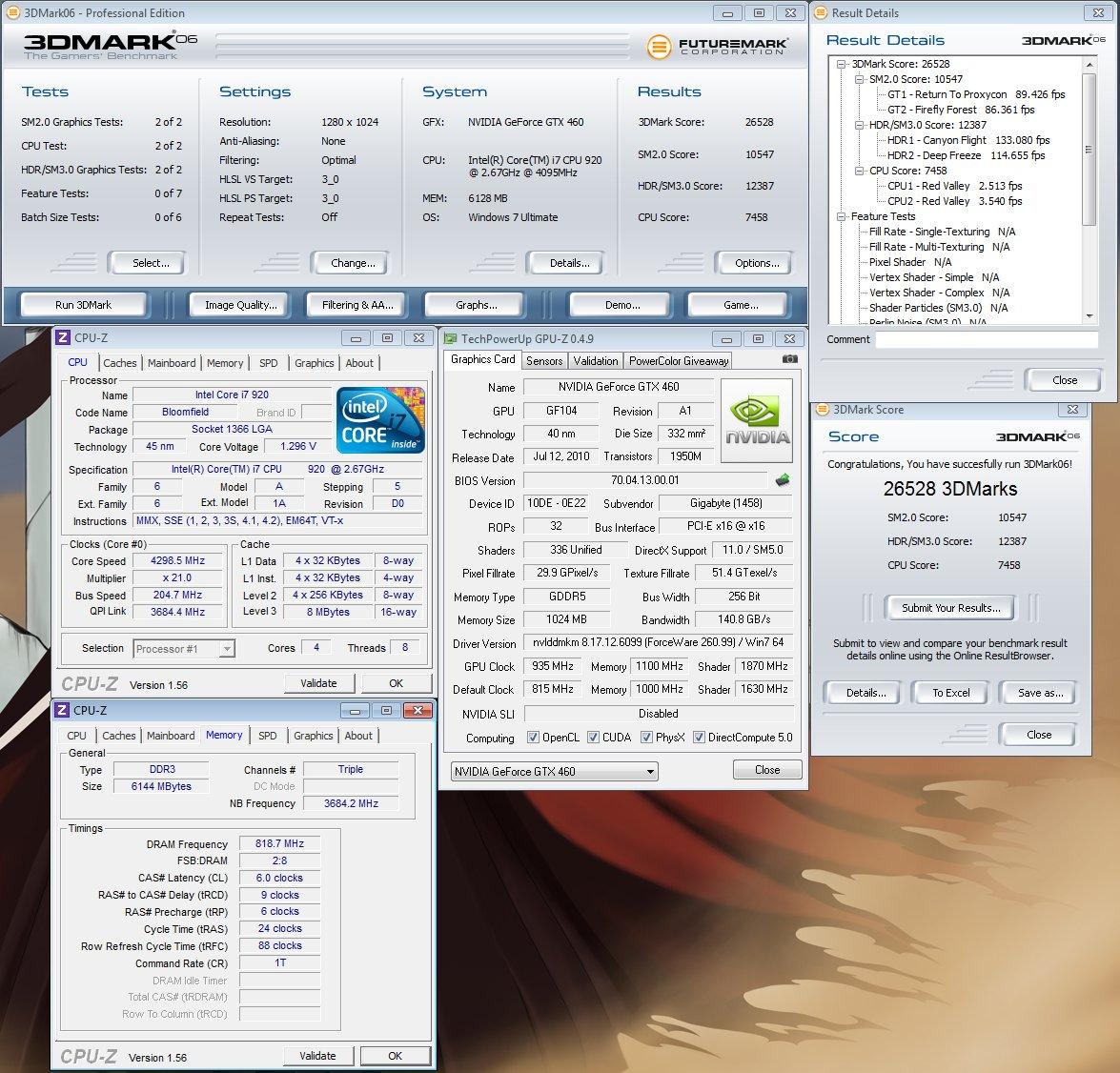Click 3DMark Score window title icon

pyautogui.click(x=823, y=409)
